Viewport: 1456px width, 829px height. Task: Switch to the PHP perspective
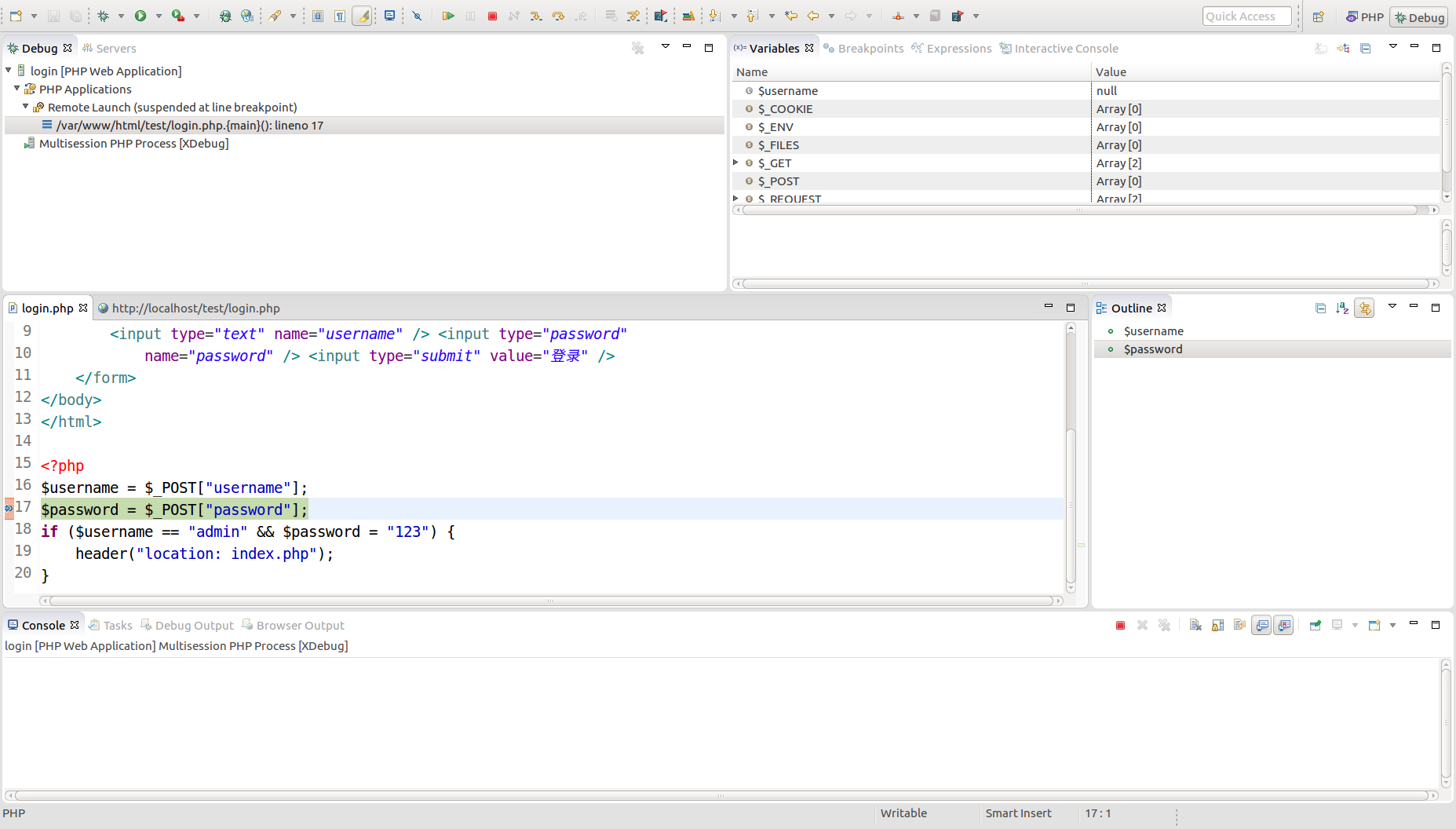coord(1364,17)
